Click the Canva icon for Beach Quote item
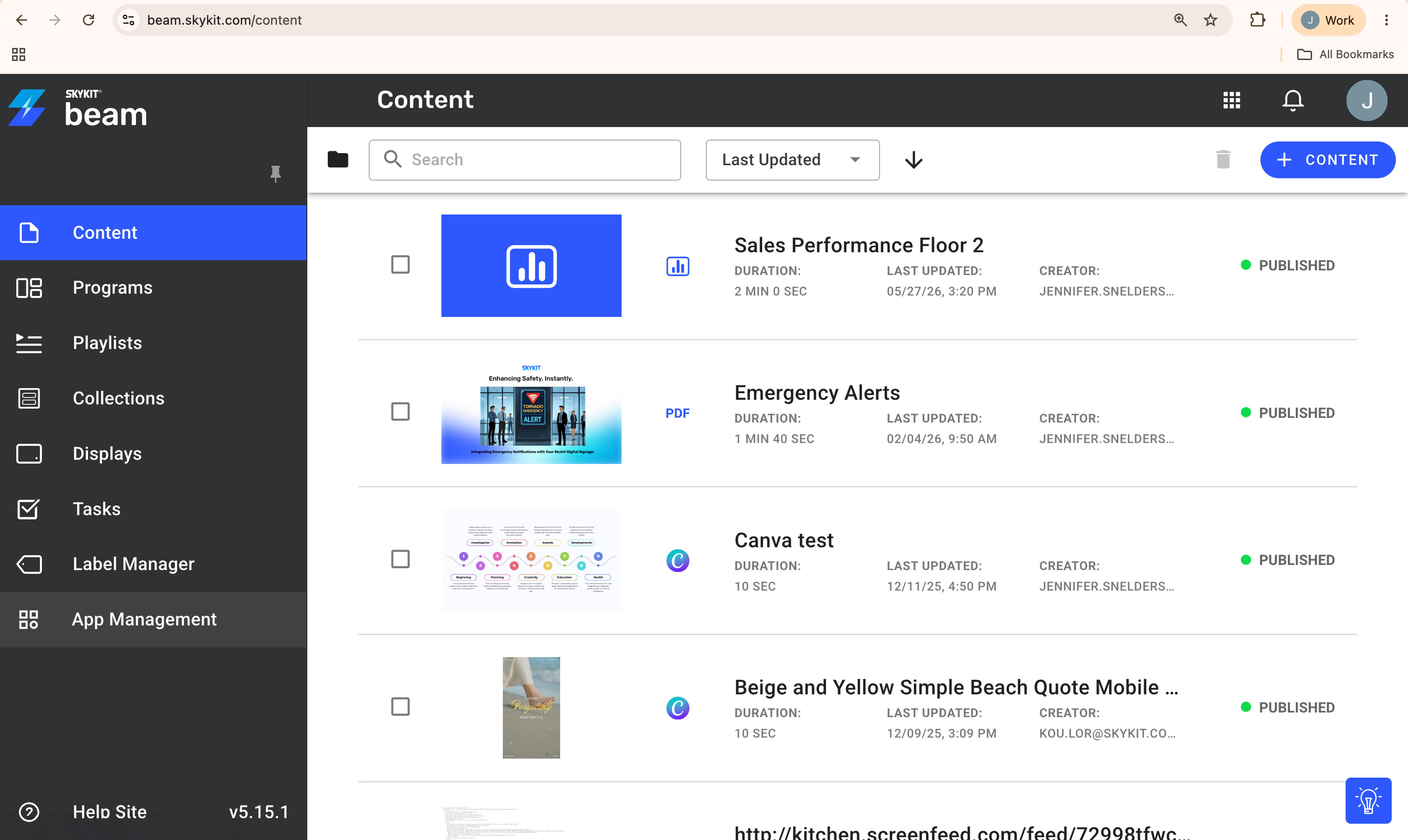This screenshot has height=840, width=1408. pyautogui.click(x=677, y=707)
